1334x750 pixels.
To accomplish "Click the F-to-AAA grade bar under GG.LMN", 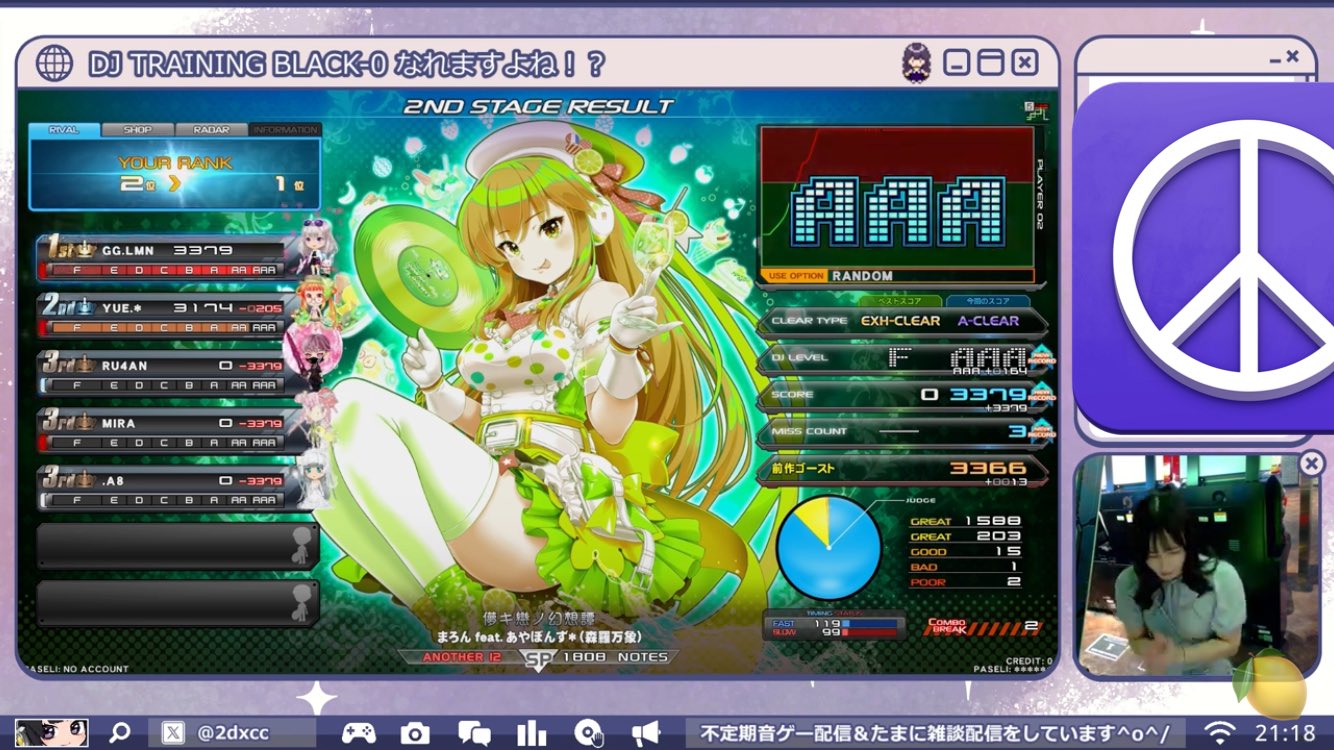I will click(x=166, y=270).
